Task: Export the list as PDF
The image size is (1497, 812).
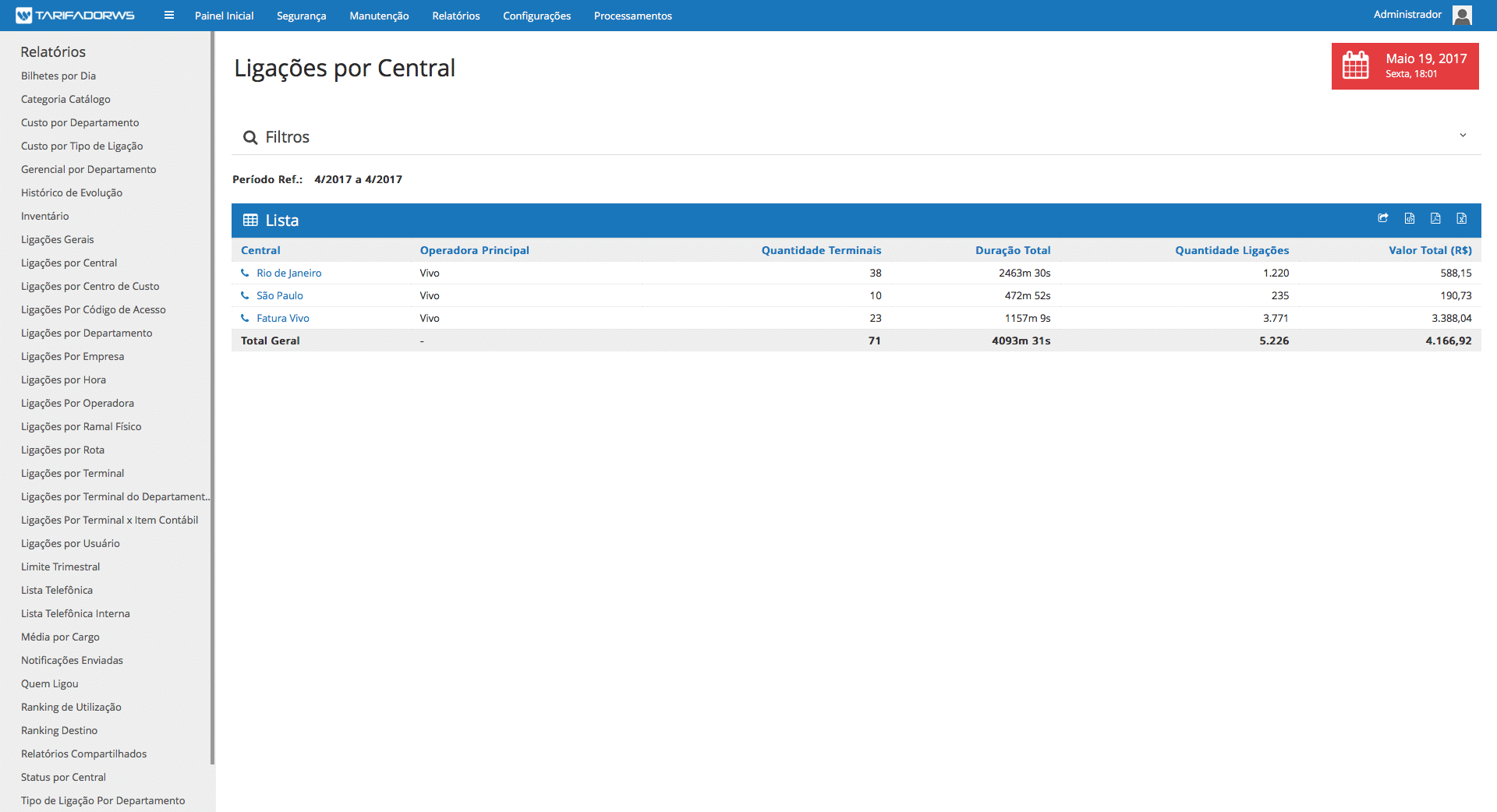Action: [x=1435, y=219]
